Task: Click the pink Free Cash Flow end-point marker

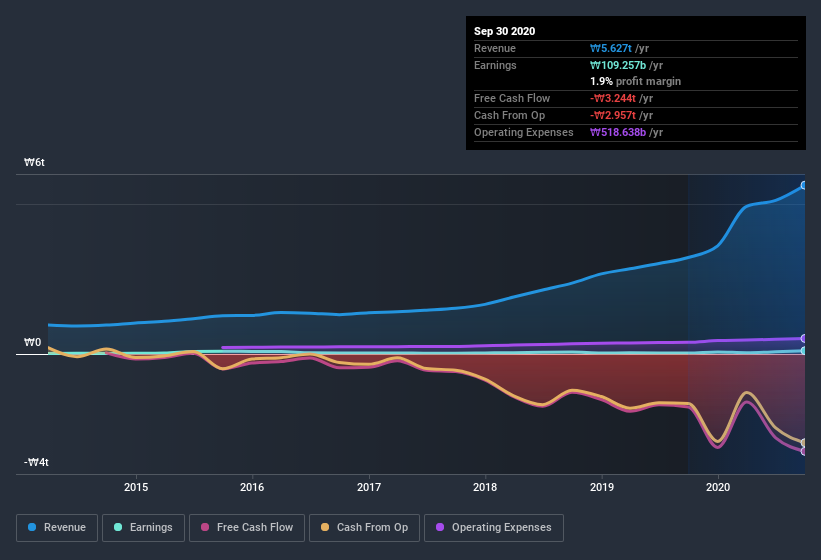Action: pos(803,451)
